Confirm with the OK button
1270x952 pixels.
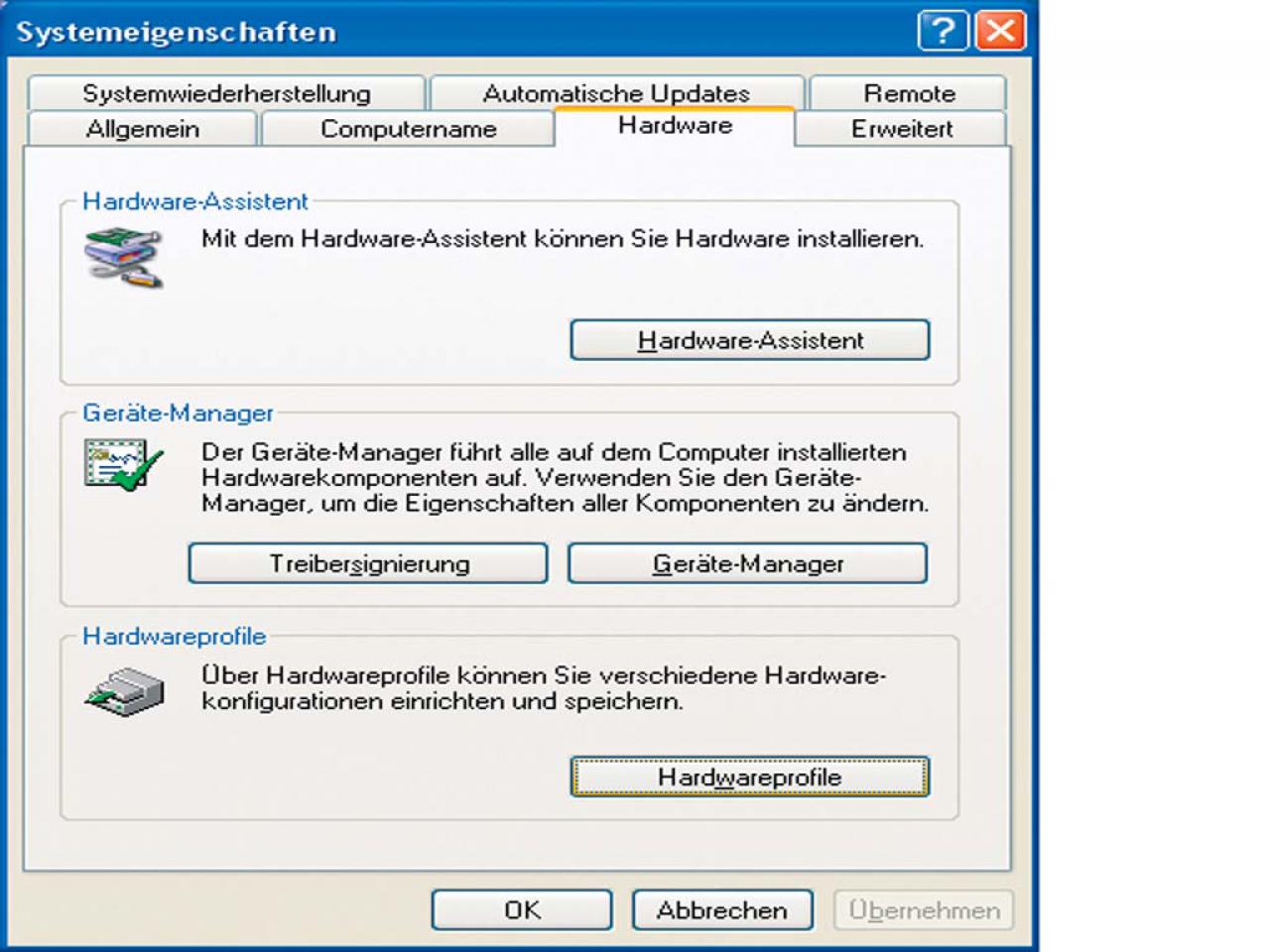pyautogui.click(x=522, y=909)
